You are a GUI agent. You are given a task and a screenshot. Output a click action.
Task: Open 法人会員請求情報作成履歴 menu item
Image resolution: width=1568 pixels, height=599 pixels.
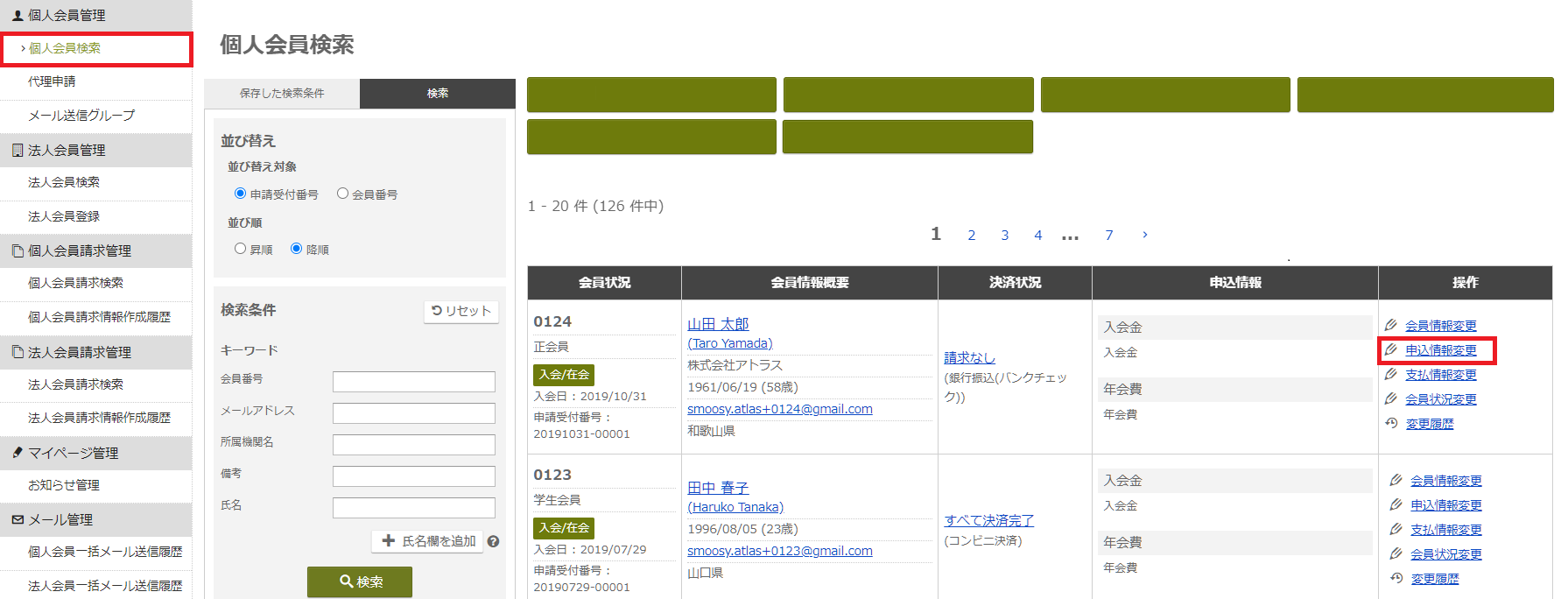(99, 418)
